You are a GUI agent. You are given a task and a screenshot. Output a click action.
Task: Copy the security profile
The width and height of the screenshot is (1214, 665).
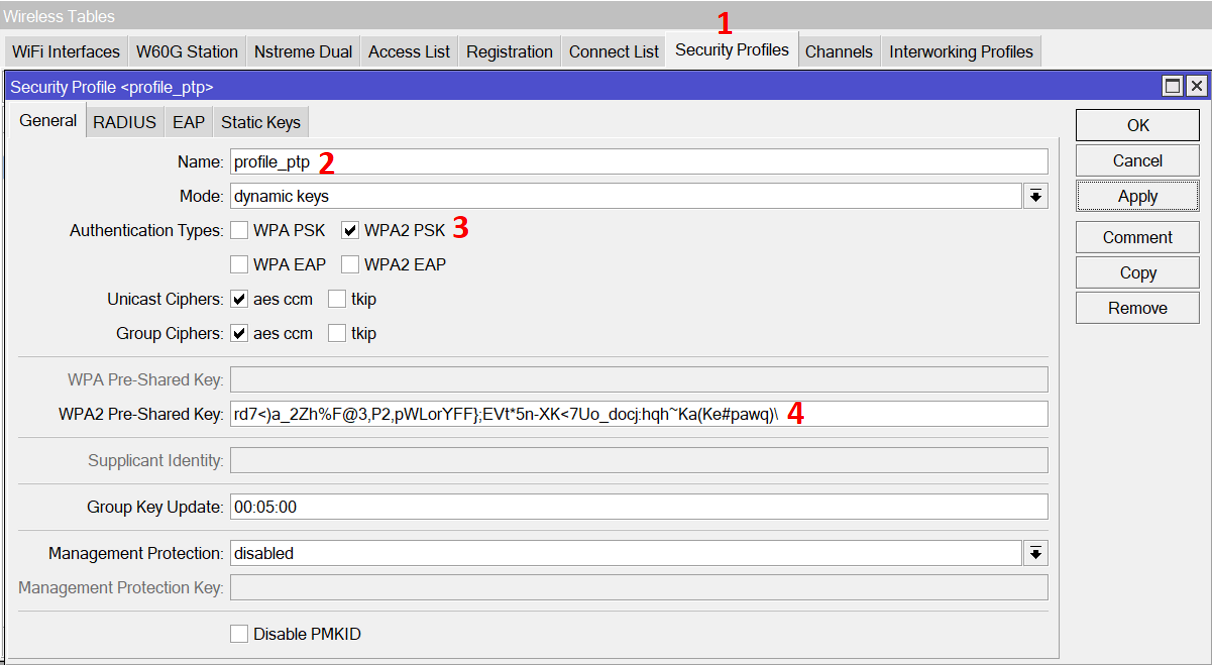point(1137,273)
